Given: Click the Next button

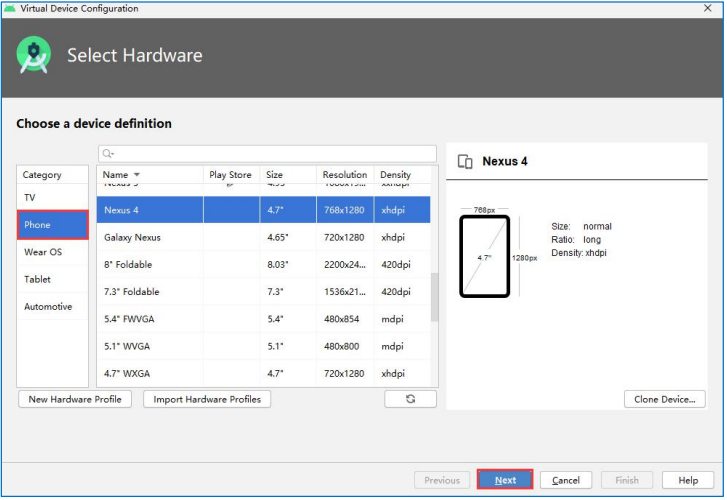Looking at the screenshot, I should coord(506,481).
